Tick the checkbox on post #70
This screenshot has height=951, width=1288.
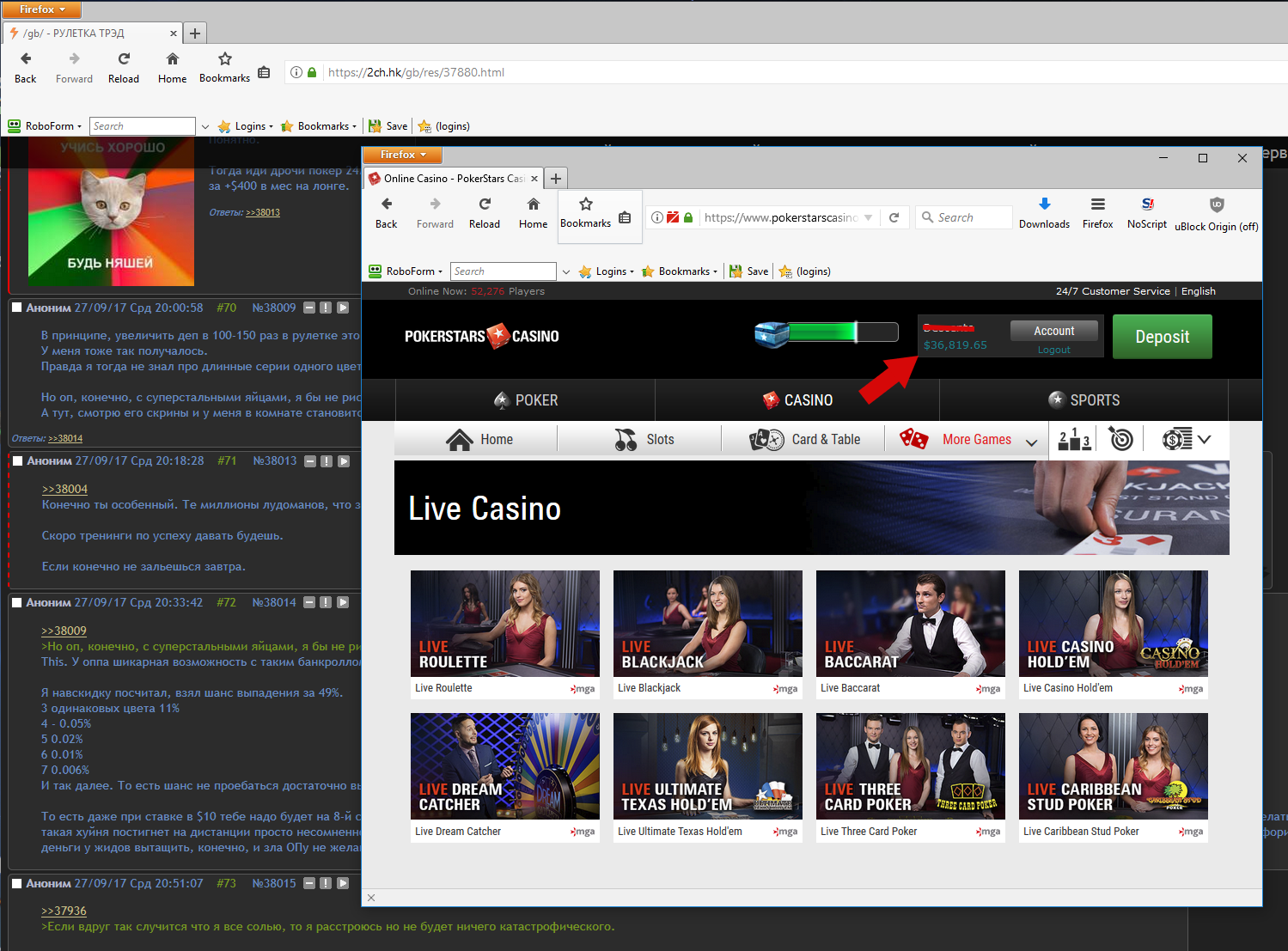[16, 308]
